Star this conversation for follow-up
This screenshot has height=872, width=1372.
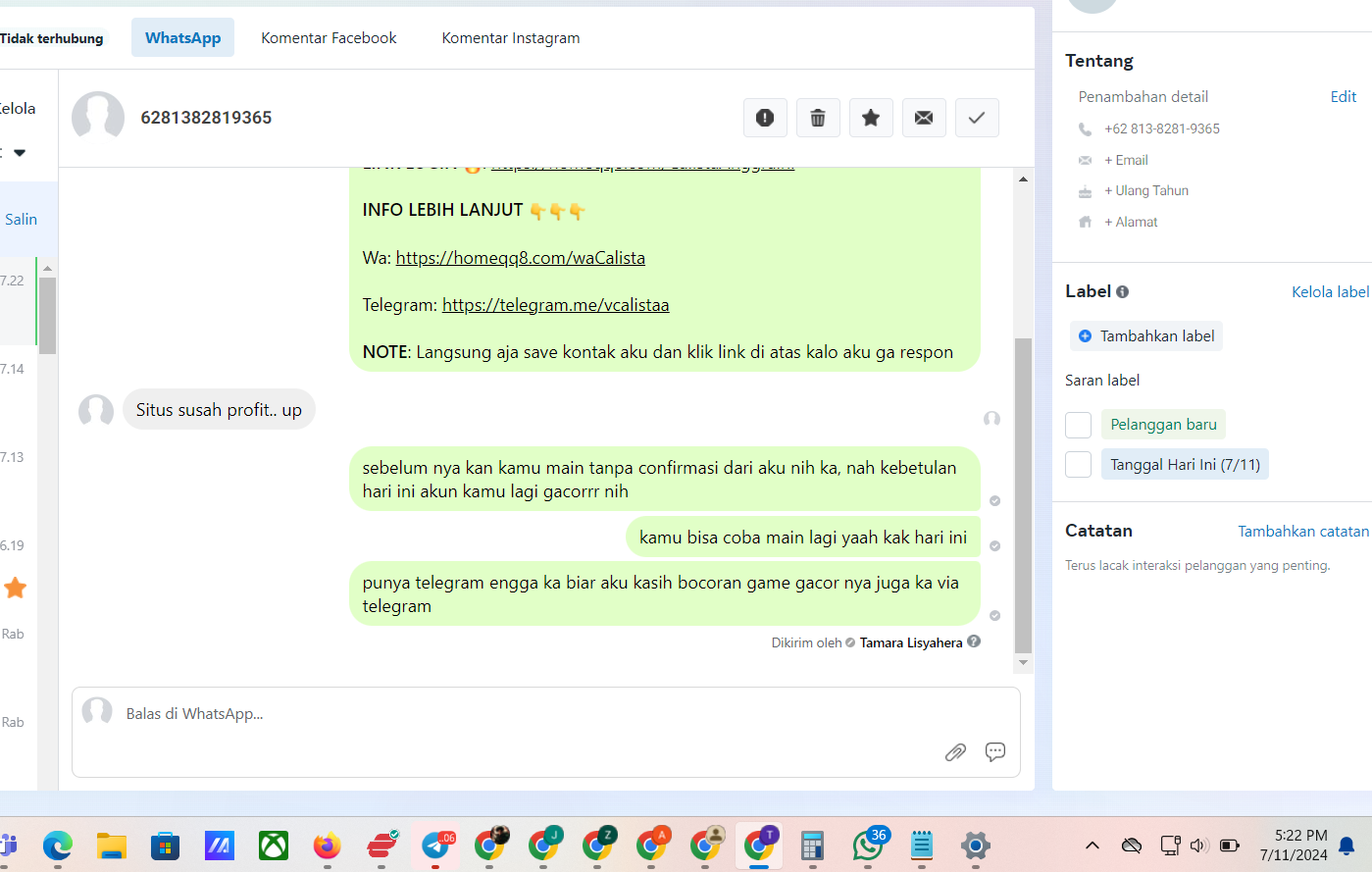[x=871, y=118]
